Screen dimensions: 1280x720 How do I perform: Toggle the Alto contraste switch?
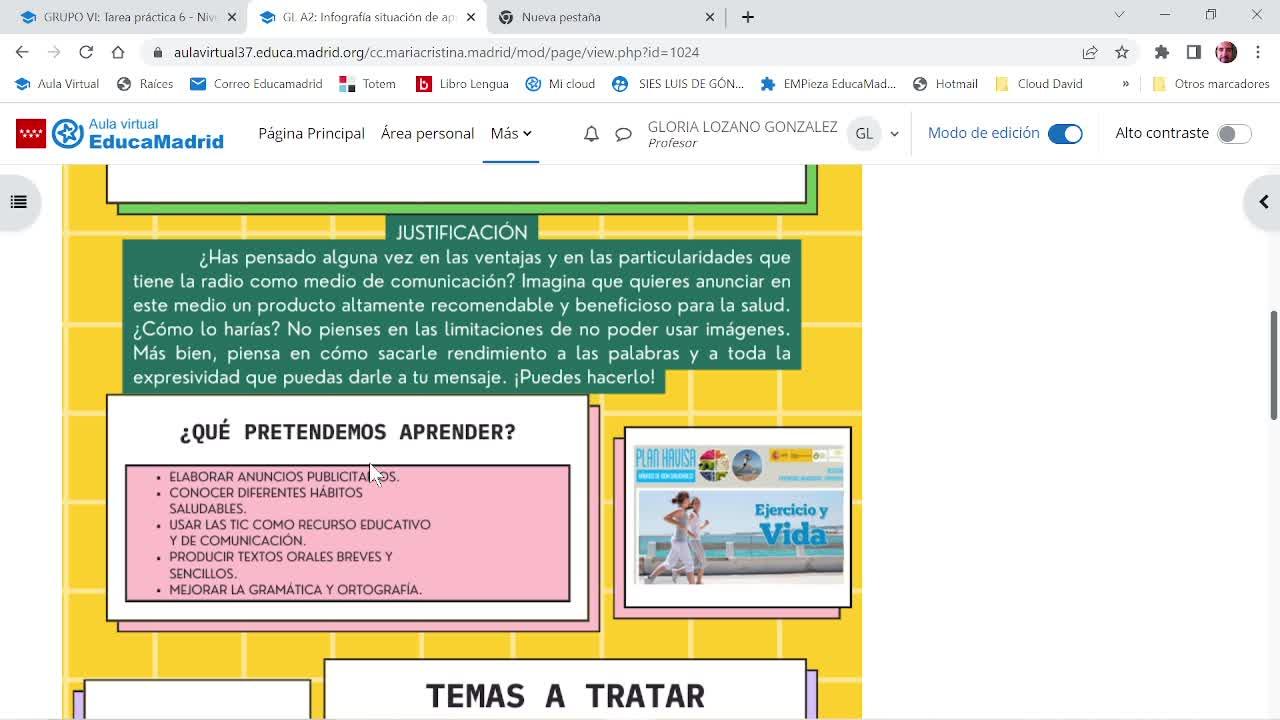click(x=1234, y=133)
